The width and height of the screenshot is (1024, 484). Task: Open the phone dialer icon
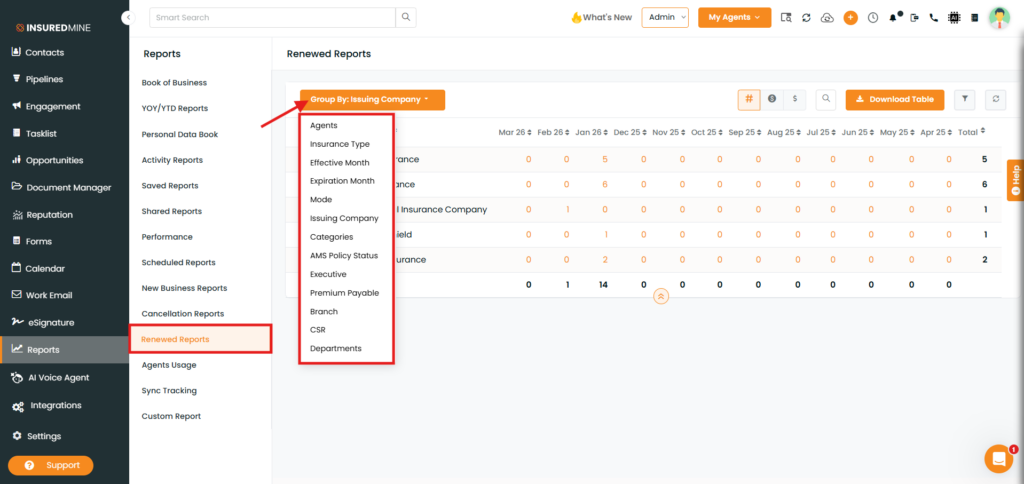[x=934, y=17]
